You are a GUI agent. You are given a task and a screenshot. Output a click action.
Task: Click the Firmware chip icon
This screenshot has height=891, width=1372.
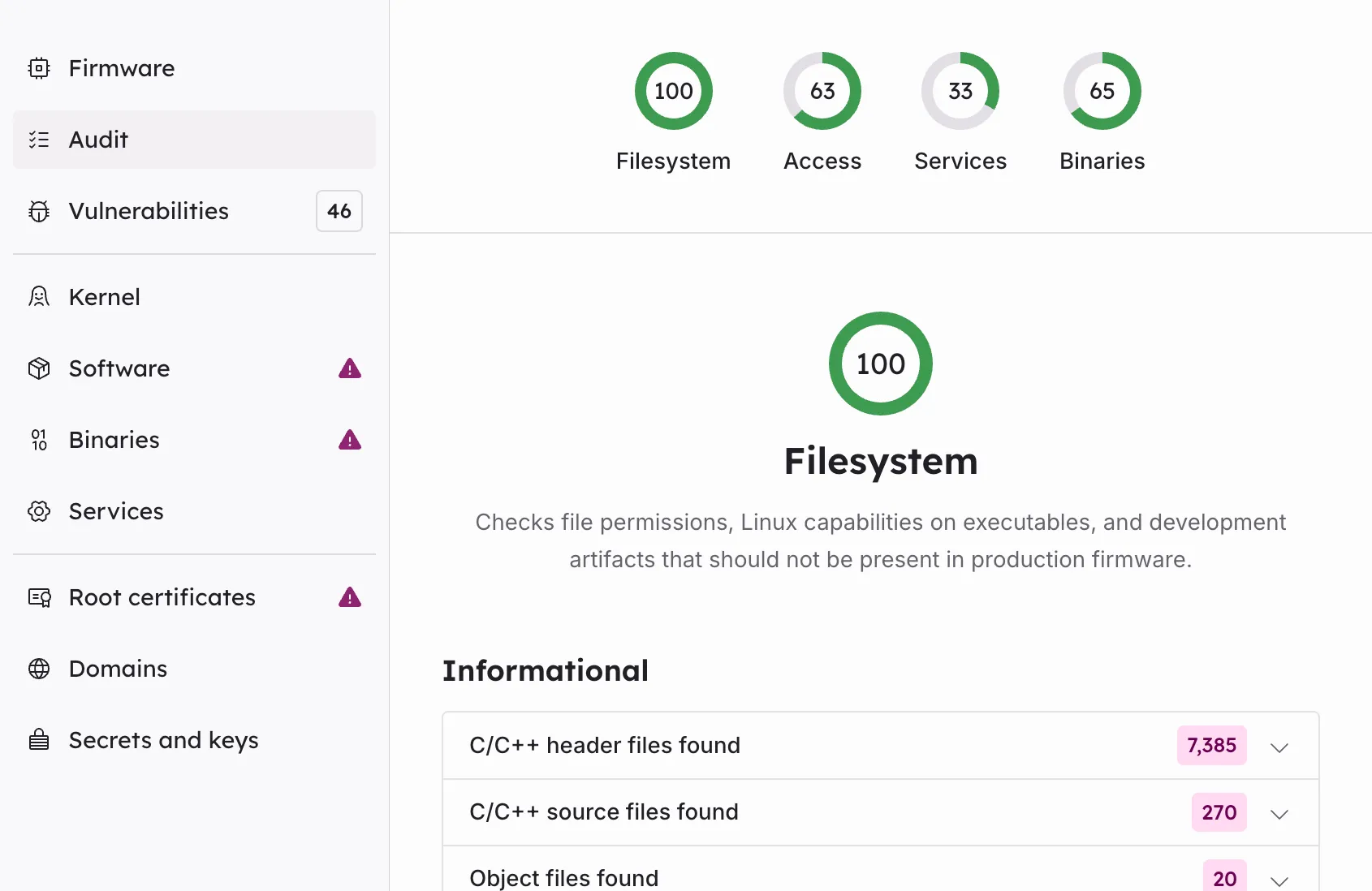(x=39, y=68)
